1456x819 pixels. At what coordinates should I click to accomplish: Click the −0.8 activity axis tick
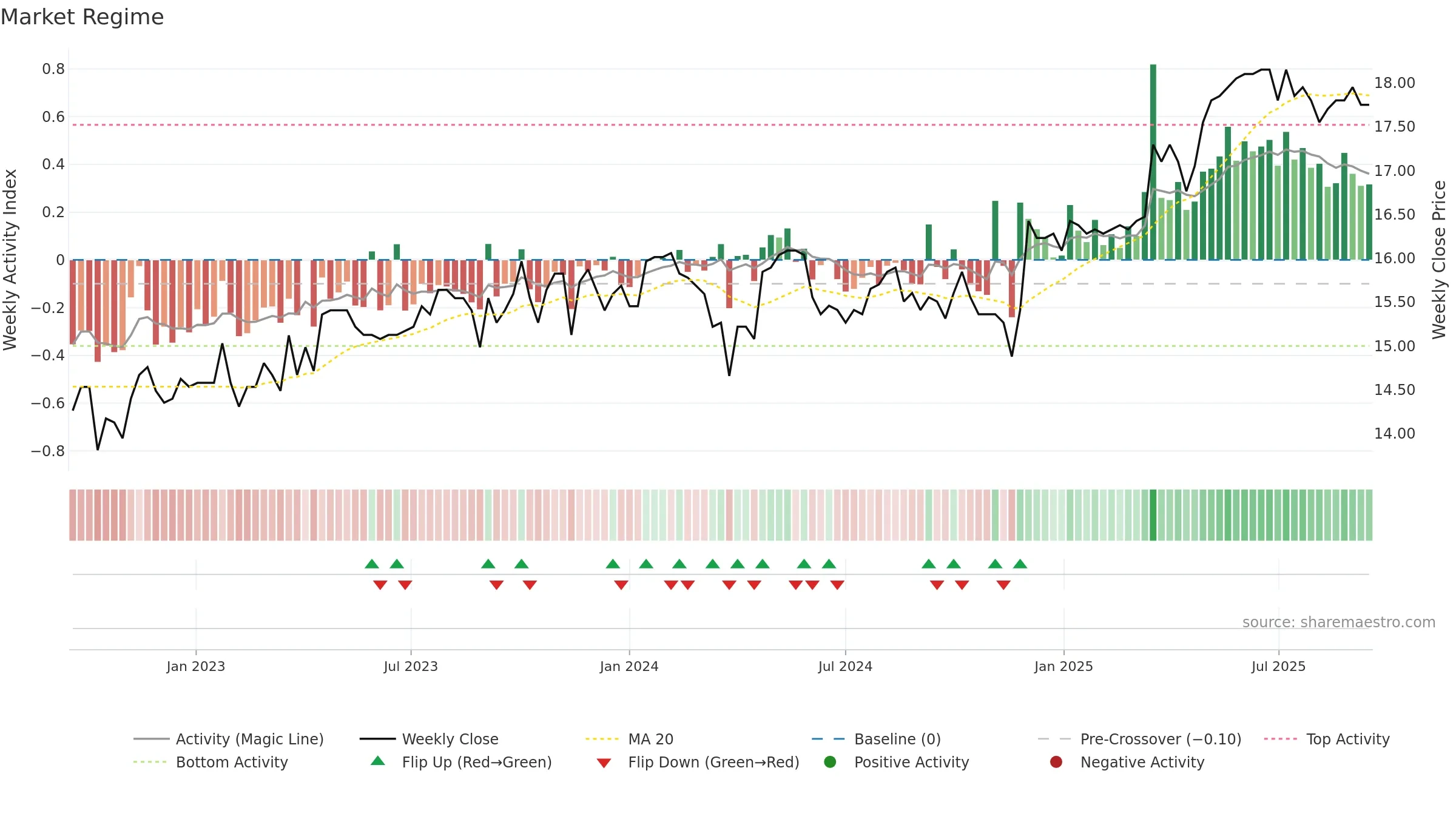[x=48, y=451]
